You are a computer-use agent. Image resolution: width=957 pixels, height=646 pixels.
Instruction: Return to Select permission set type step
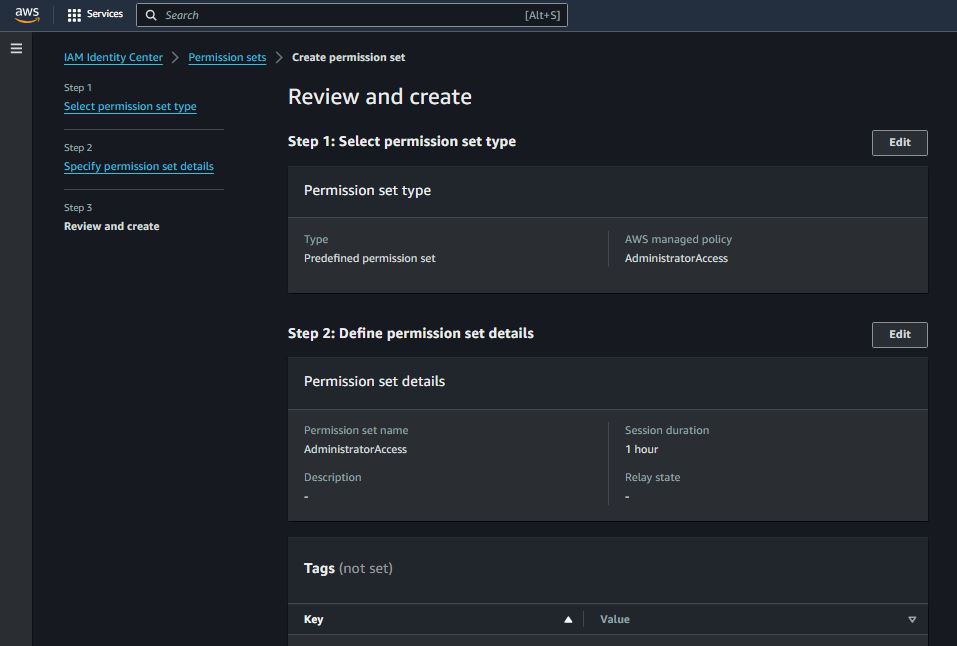point(130,107)
